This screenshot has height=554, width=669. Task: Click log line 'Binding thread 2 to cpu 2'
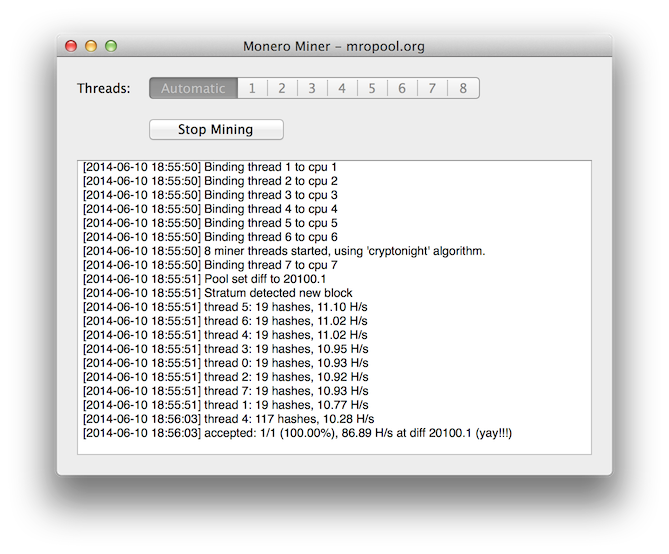click(x=210, y=181)
